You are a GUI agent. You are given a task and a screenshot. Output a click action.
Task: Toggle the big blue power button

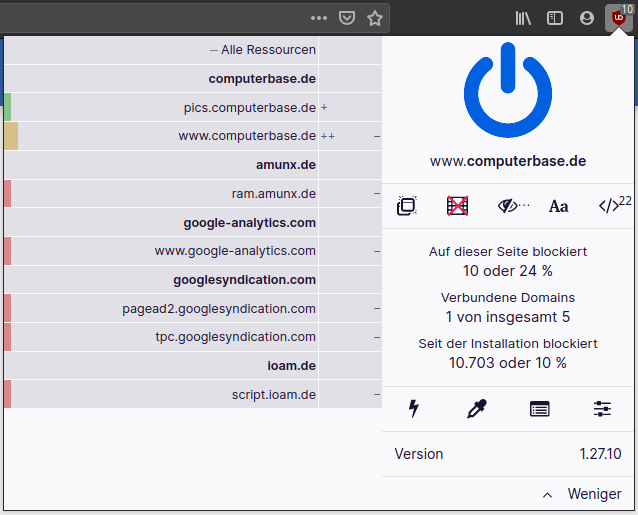(508, 90)
